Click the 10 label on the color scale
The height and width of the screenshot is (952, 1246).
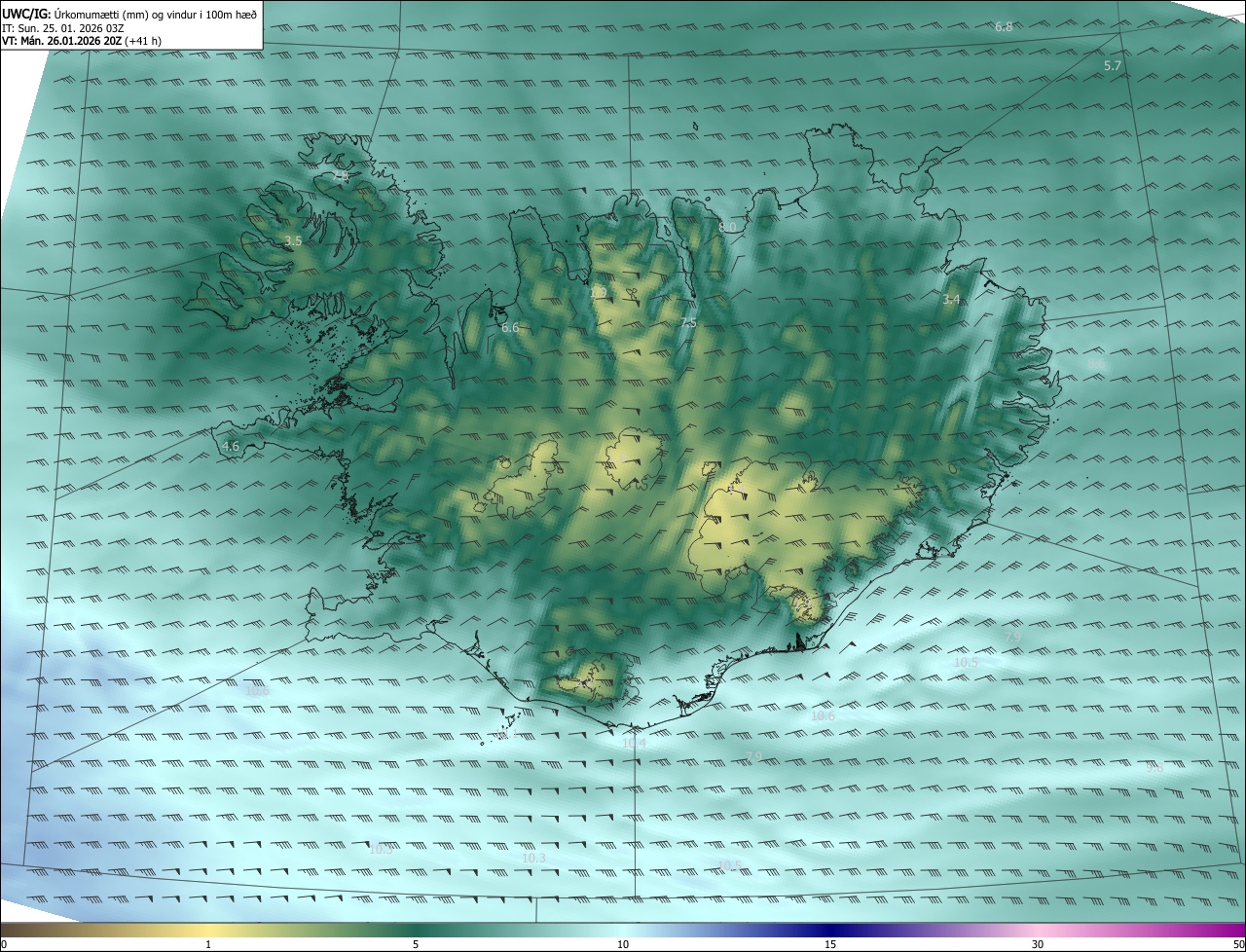click(623, 944)
